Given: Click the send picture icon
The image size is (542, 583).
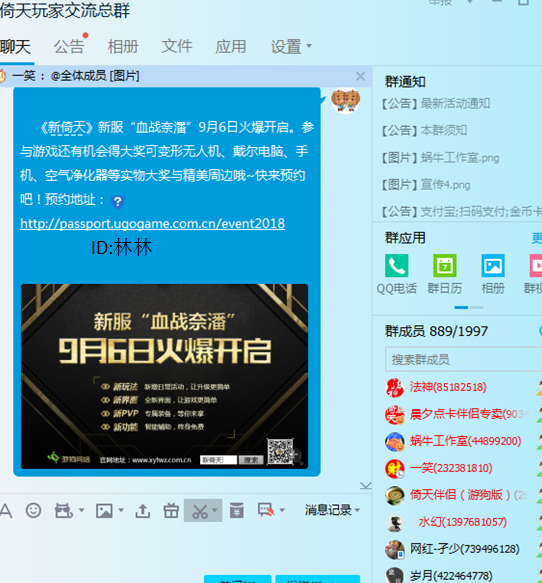Looking at the screenshot, I should point(104,510).
